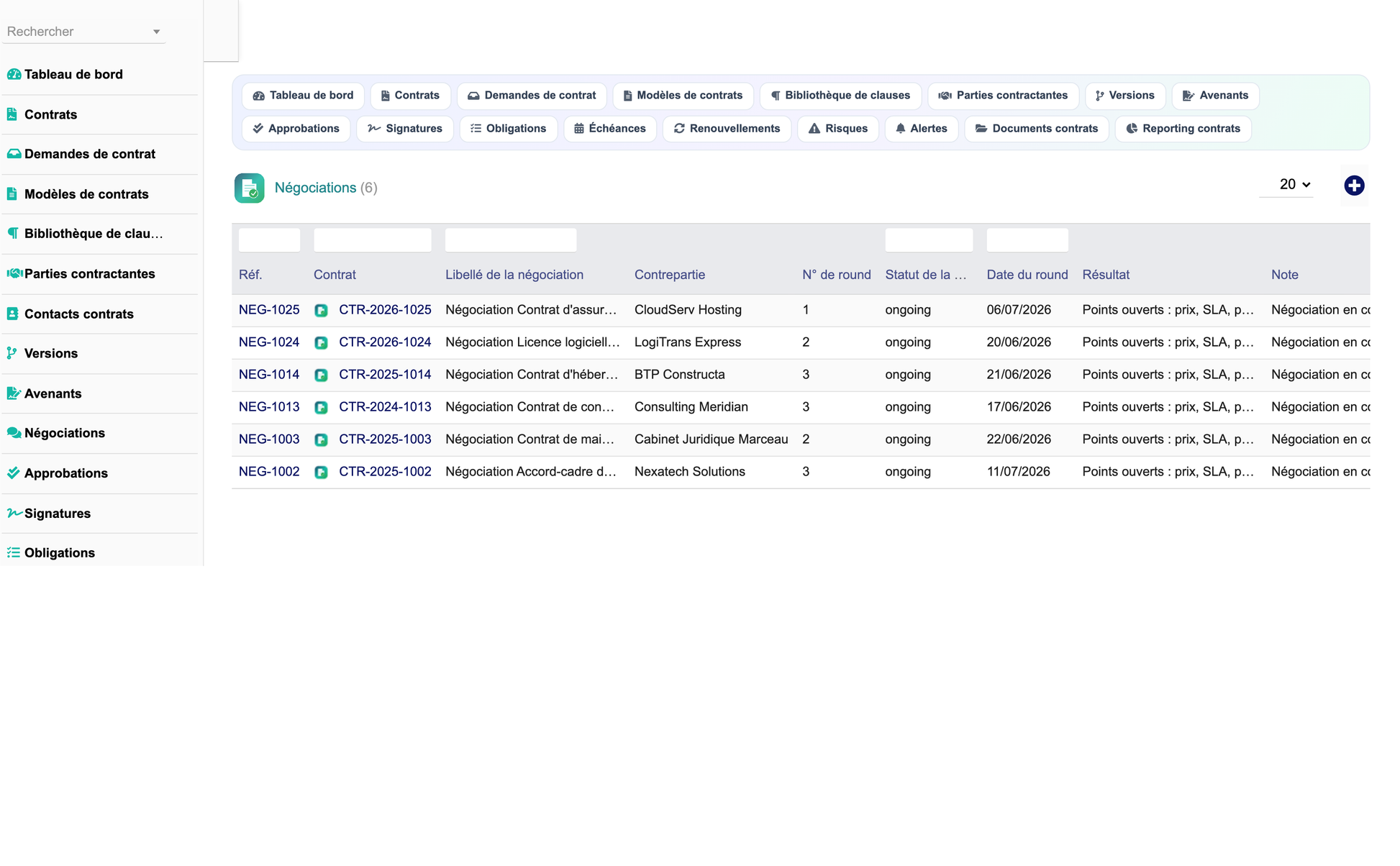
Task: Click the Tableau de bord sidebar icon
Action: tap(14, 74)
